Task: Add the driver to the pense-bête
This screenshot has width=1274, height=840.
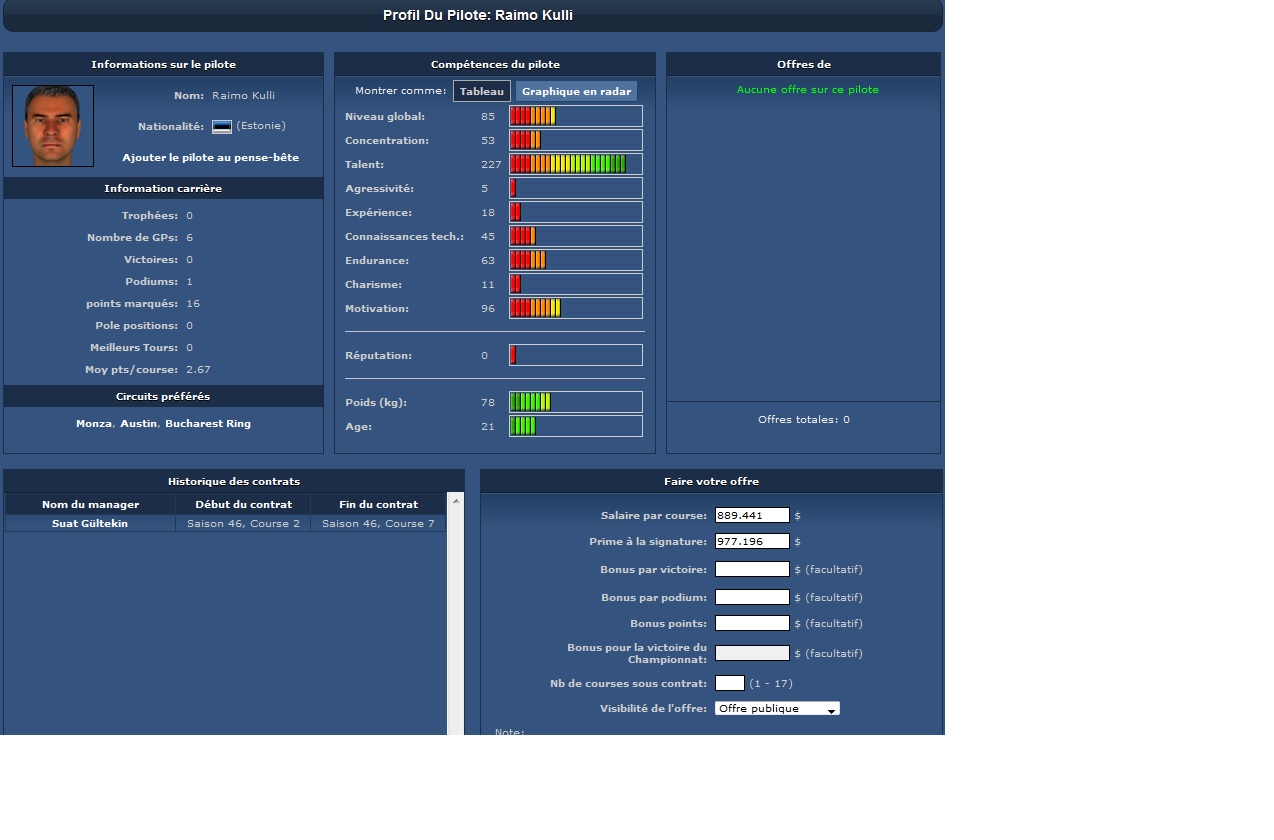Action: click(x=210, y=158)
